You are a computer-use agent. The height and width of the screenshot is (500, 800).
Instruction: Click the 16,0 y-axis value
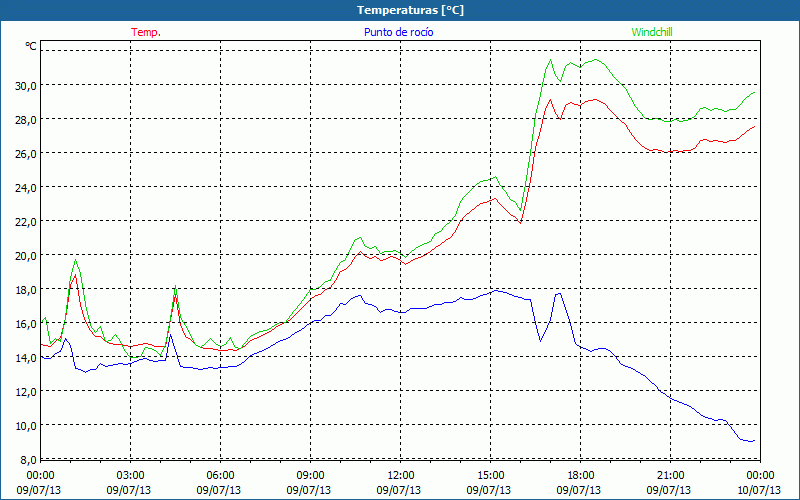[x=25, y=324]
